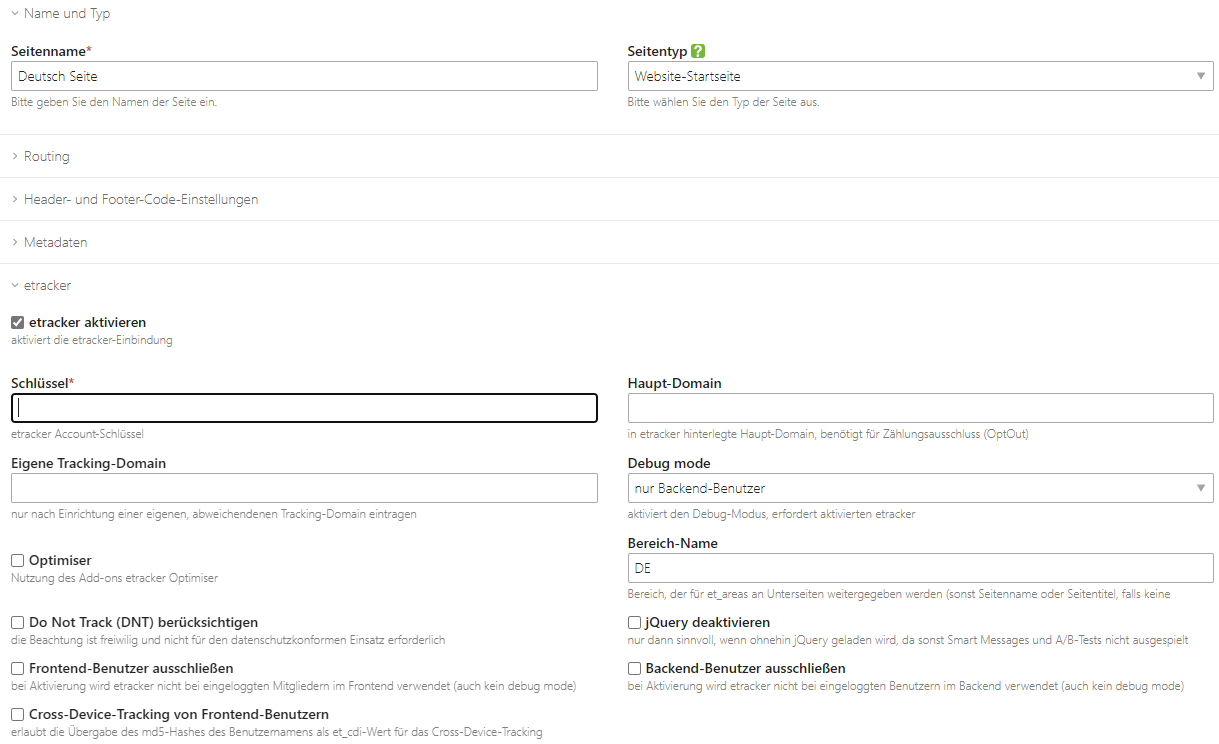Collapse the Name und Typ section
Screen dimensions: 1219x744
tap(66, 13)
